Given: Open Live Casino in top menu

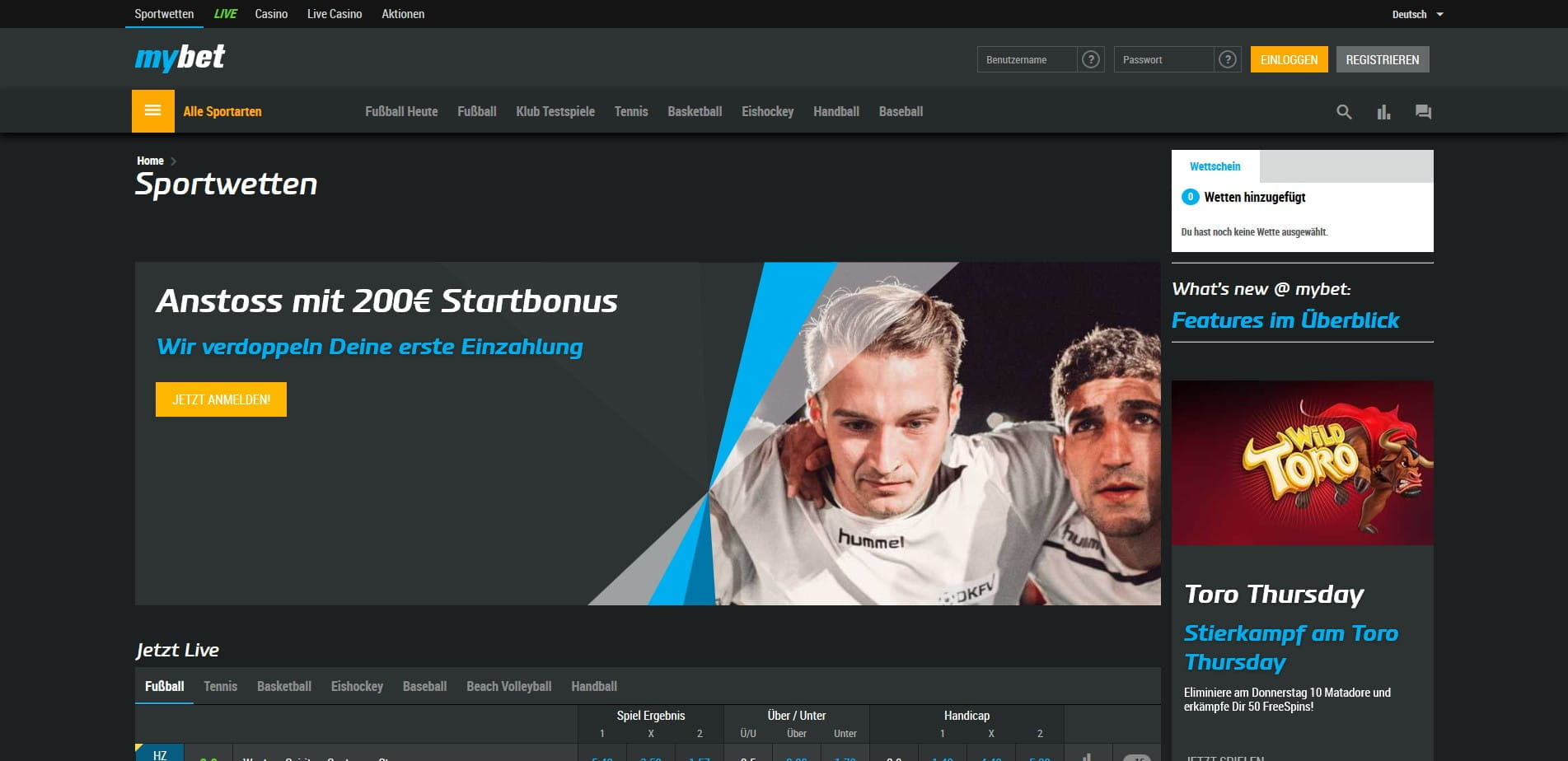Looking at the screenshot, I should (x=335, y=14).
